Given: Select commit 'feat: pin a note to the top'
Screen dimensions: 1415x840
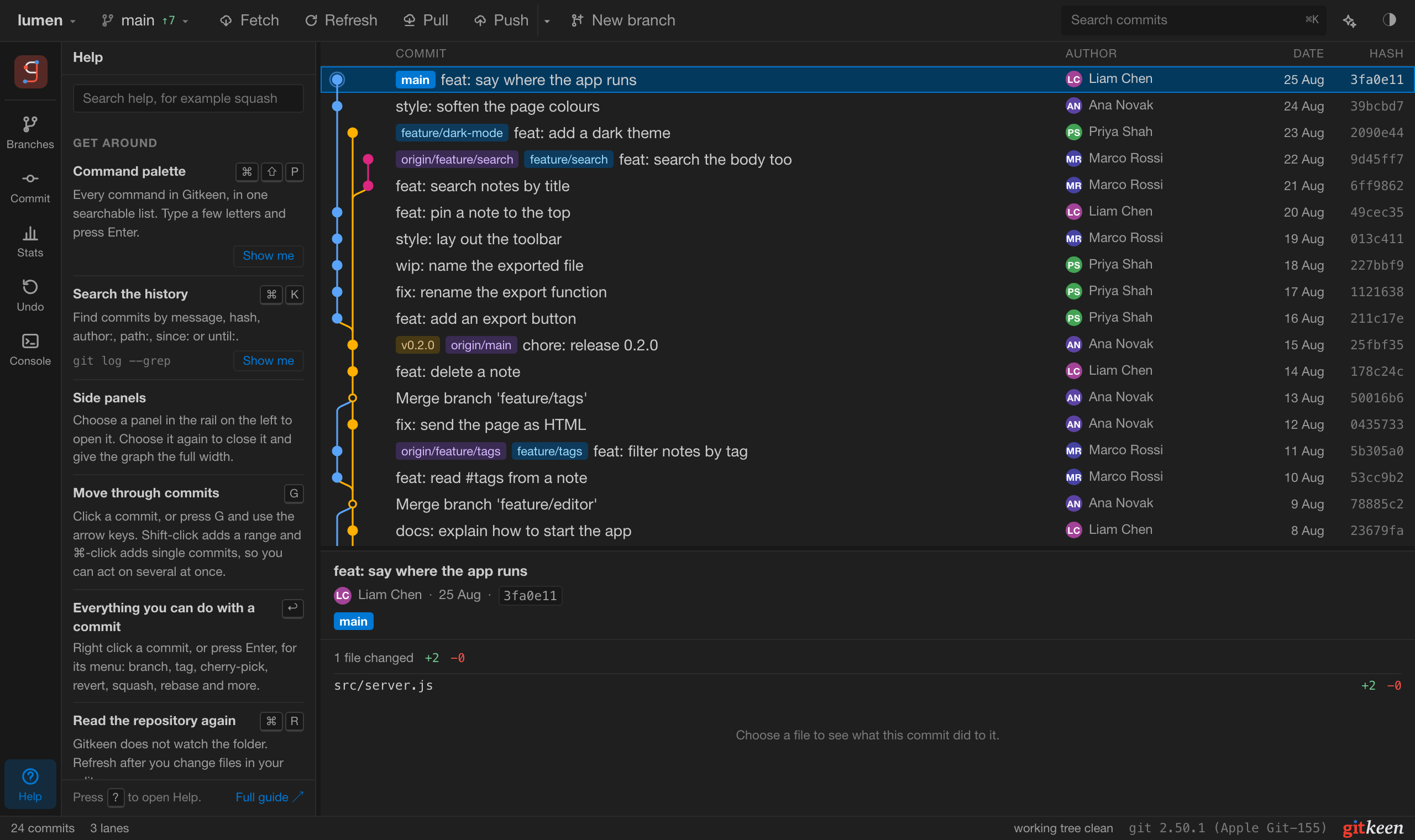Looking at the screenshot, I should tap(868, 212).
